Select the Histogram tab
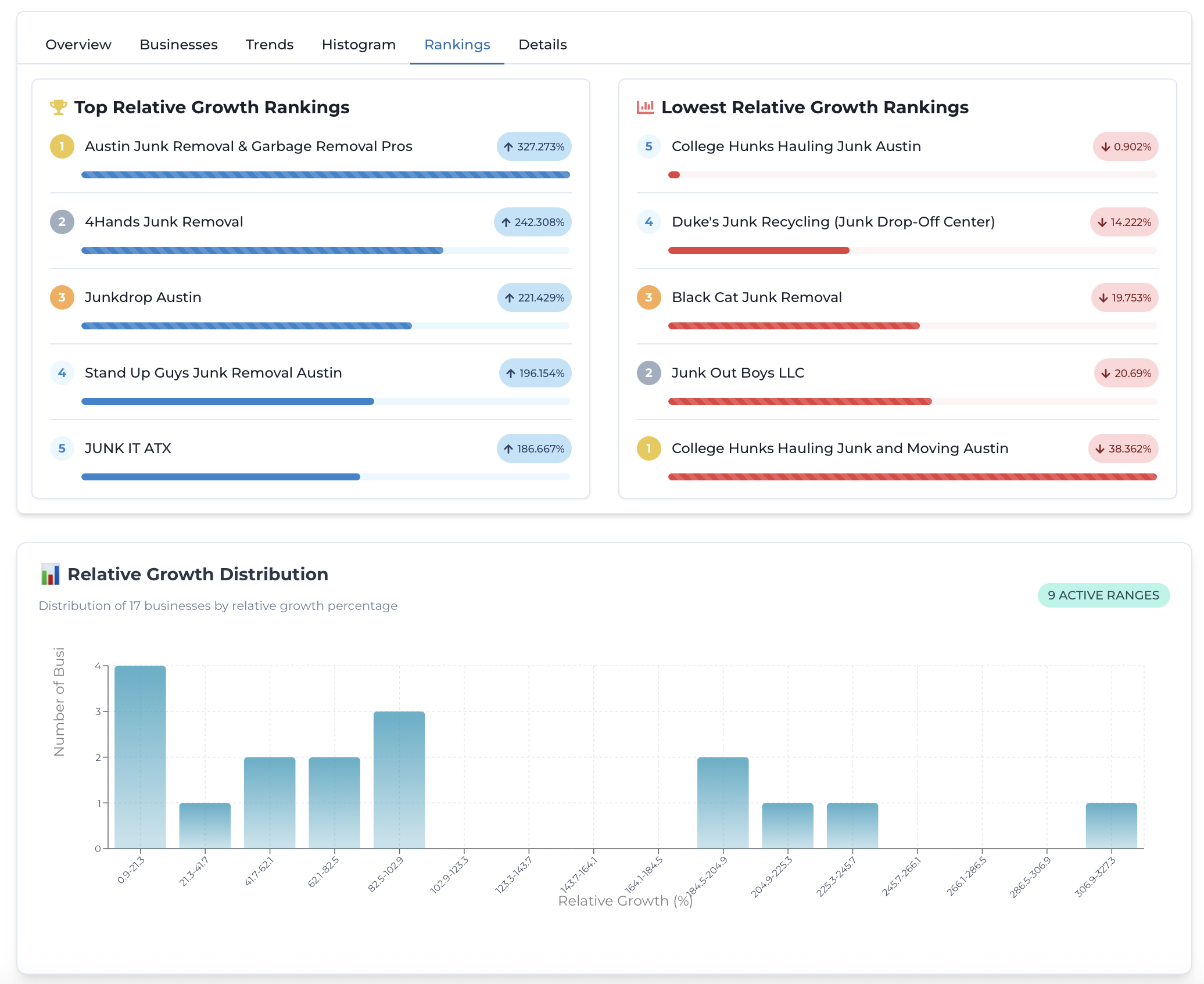 pos(359,45)
